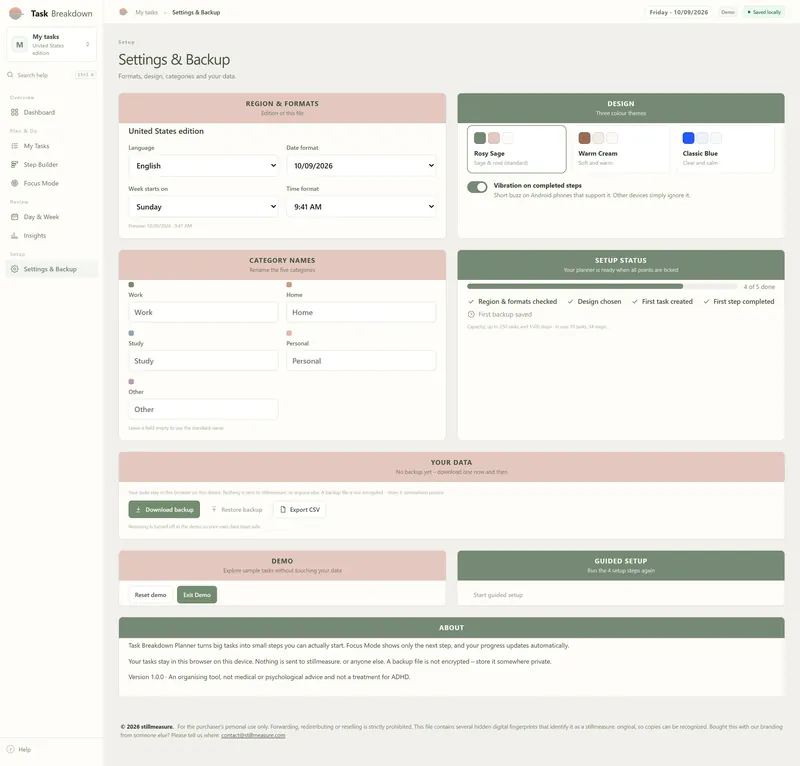800x766 pixels.
Task: Click the Settings & Backup gear icon
Action: [14, 269]
